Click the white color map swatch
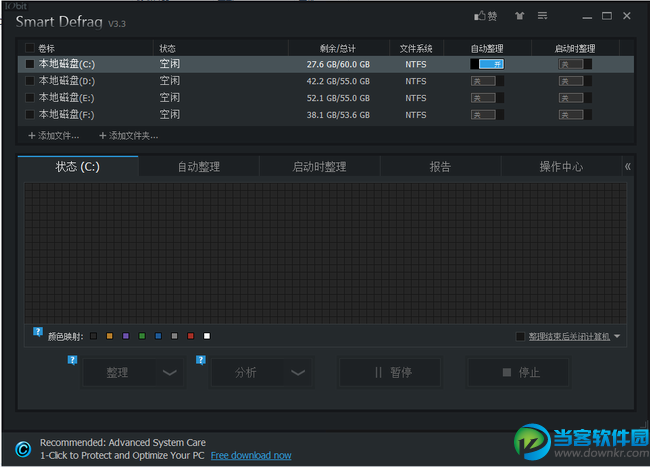The height and width of the screenshot is (467, 650). coord(206,336)
